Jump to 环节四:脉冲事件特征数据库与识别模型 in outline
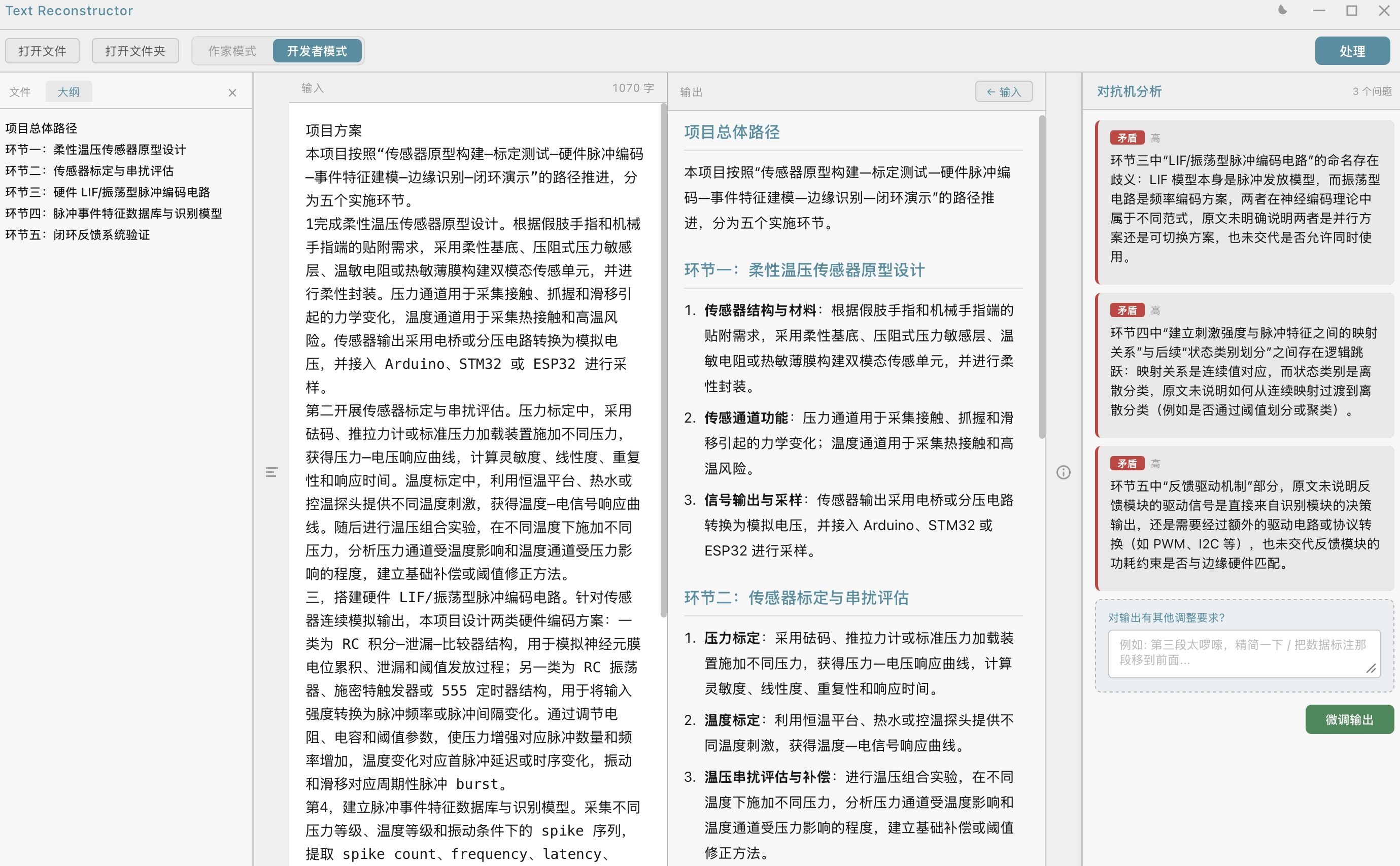The image size is (1400, 866). pyautogui.click(x=114, y=213)
